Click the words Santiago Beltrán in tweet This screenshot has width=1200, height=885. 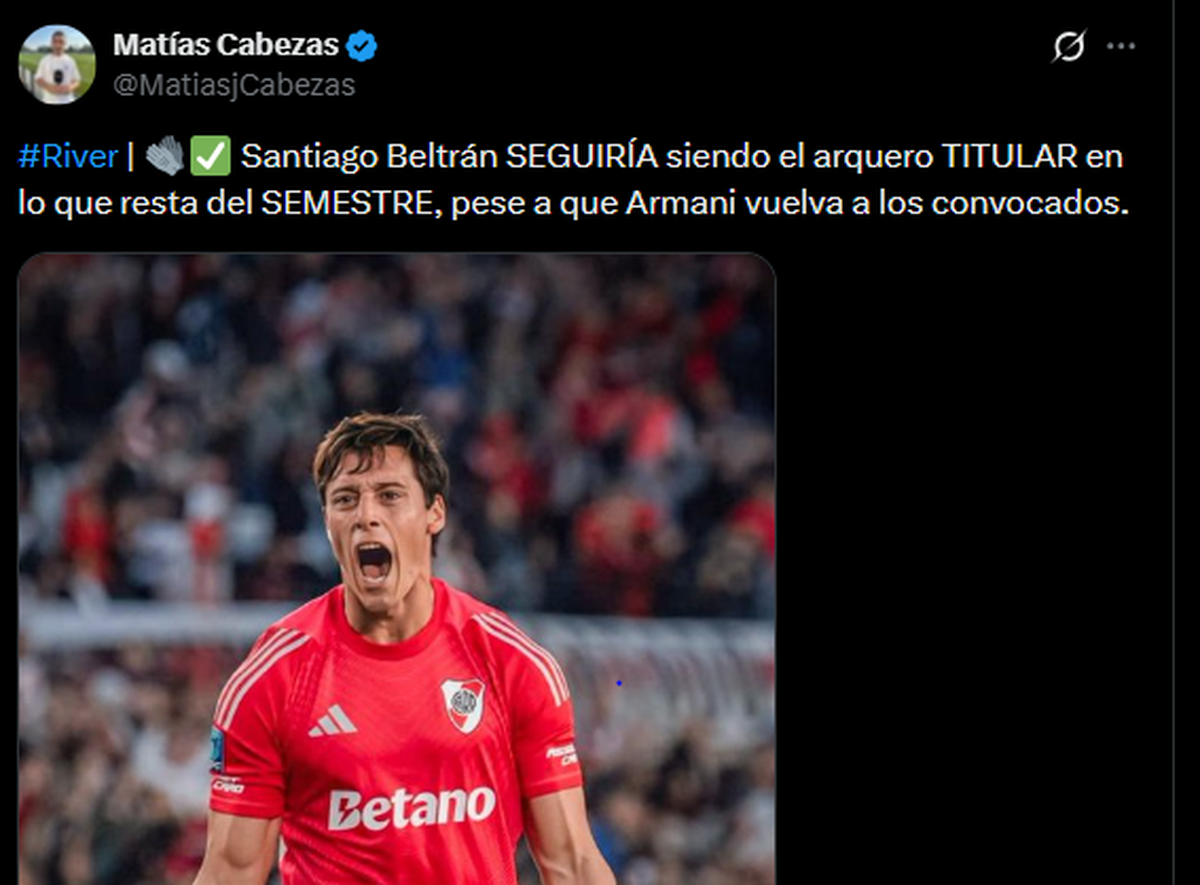pos(369,157)
